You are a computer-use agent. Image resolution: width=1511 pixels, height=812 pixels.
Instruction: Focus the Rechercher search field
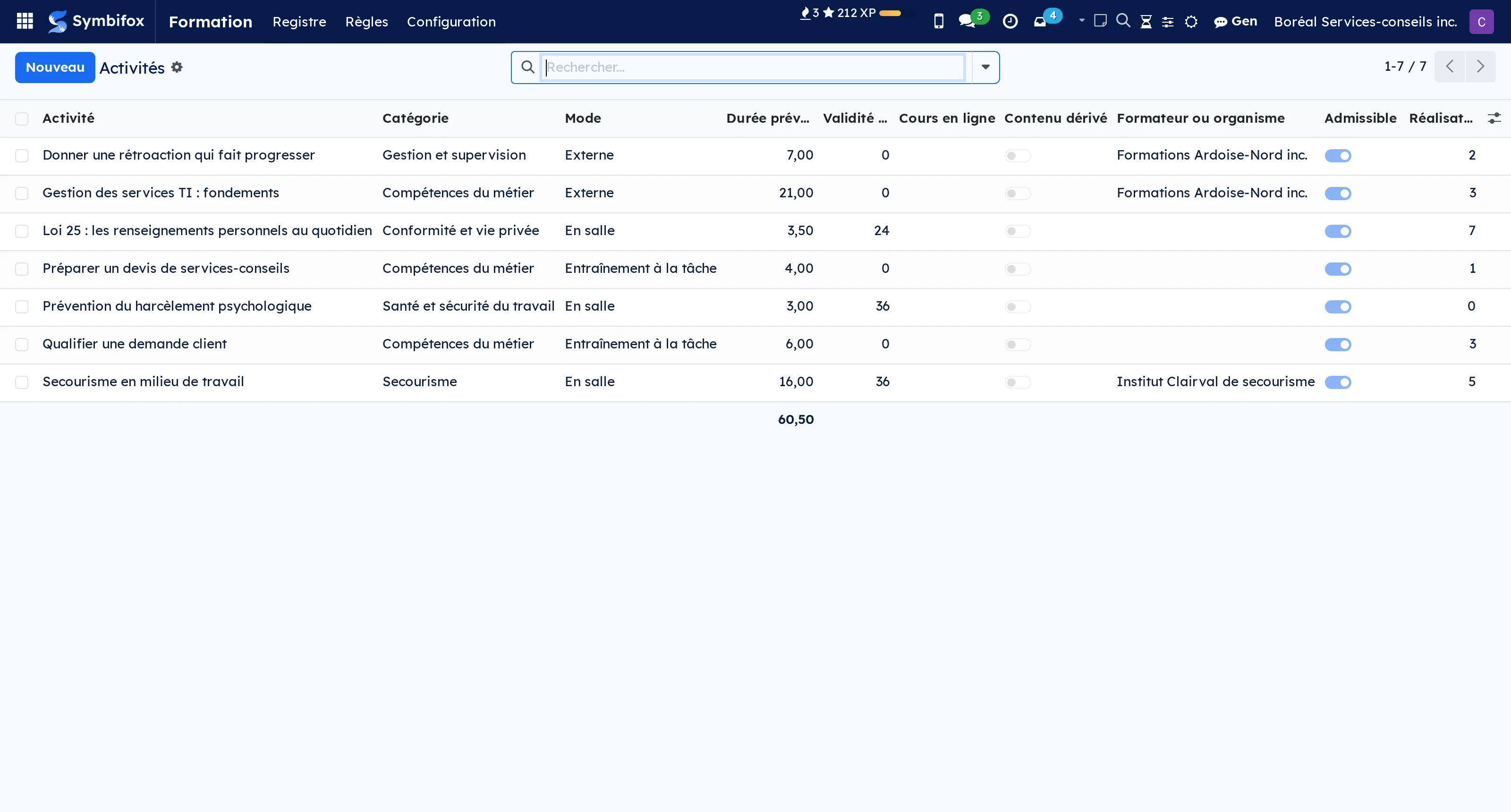click(x=753, y=68)
